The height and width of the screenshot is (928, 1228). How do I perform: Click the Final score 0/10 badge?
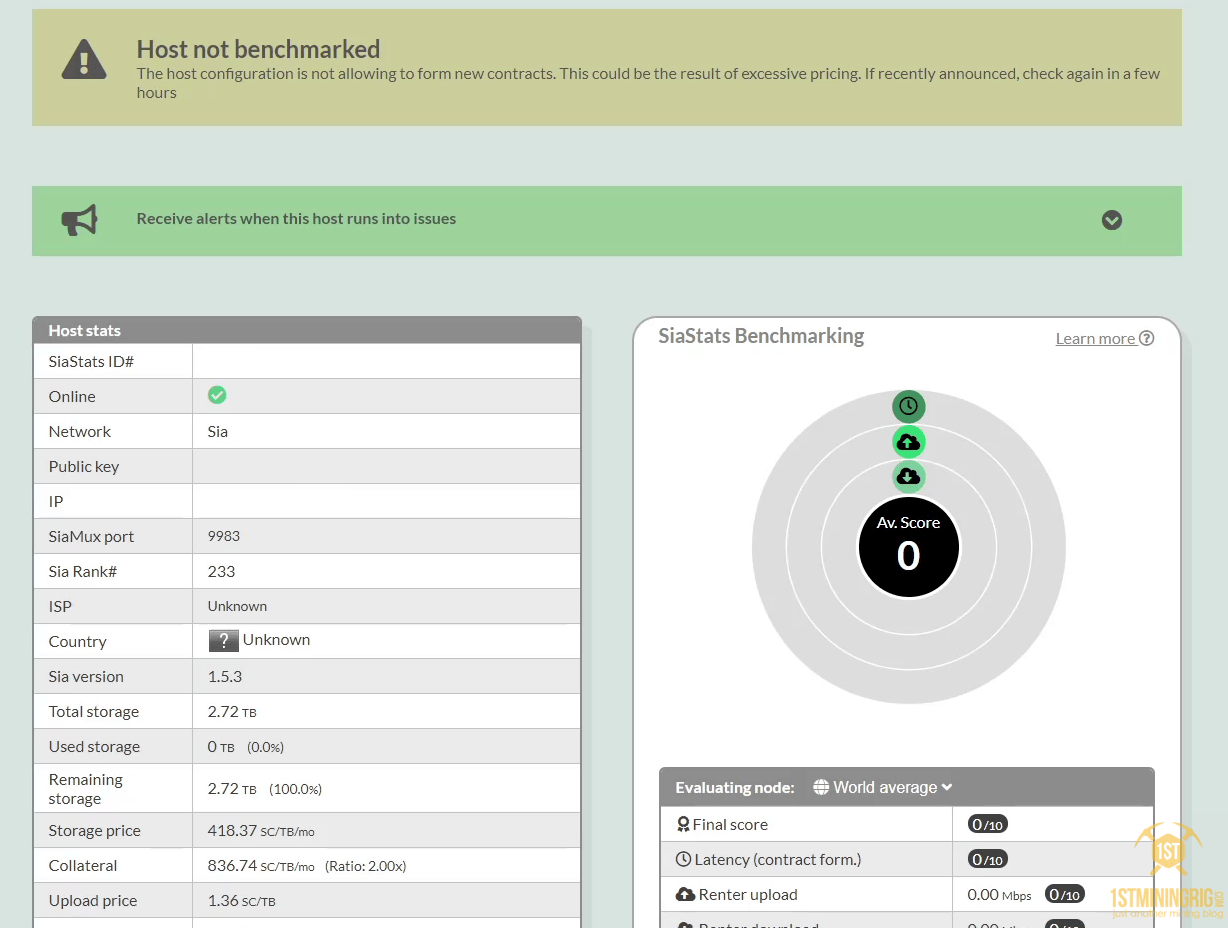[x=988, y=824]
